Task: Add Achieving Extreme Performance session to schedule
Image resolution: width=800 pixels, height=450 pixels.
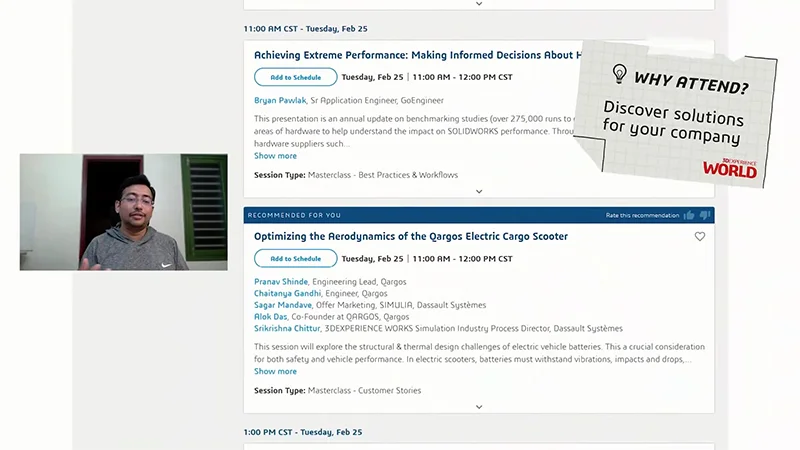Action: tap(295, 77)
